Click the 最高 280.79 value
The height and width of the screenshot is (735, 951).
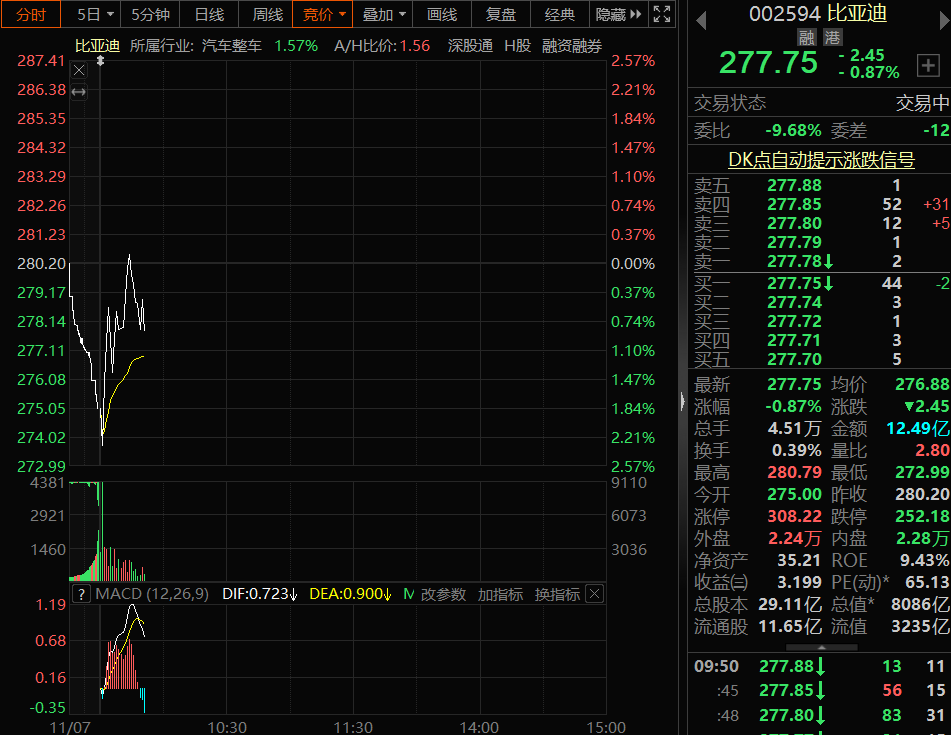[795, 472]
